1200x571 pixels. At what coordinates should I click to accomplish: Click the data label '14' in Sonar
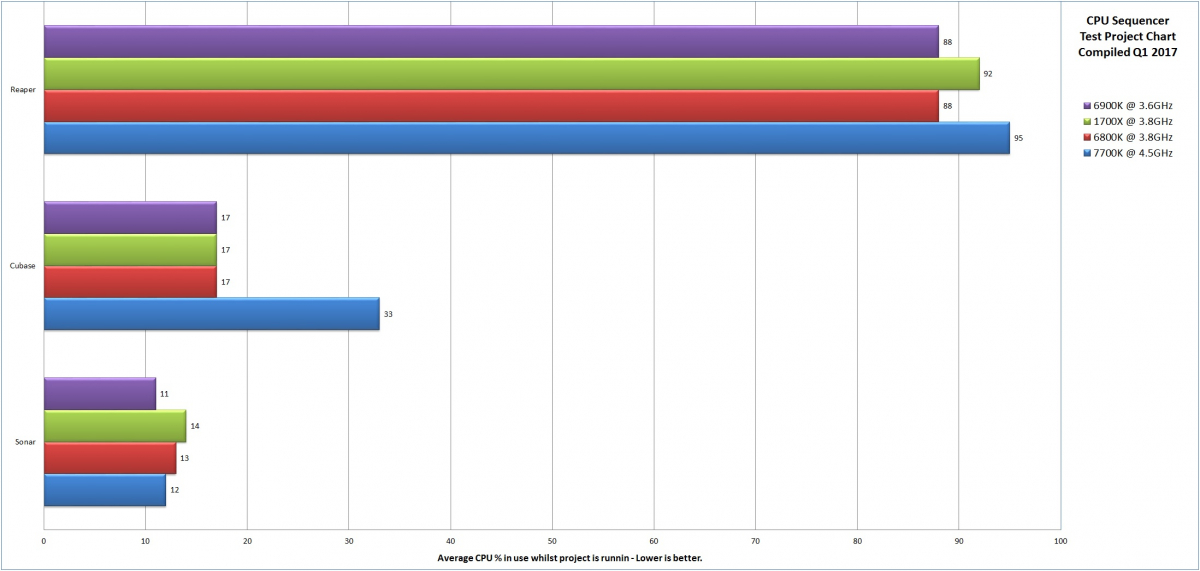pos(195,426)
